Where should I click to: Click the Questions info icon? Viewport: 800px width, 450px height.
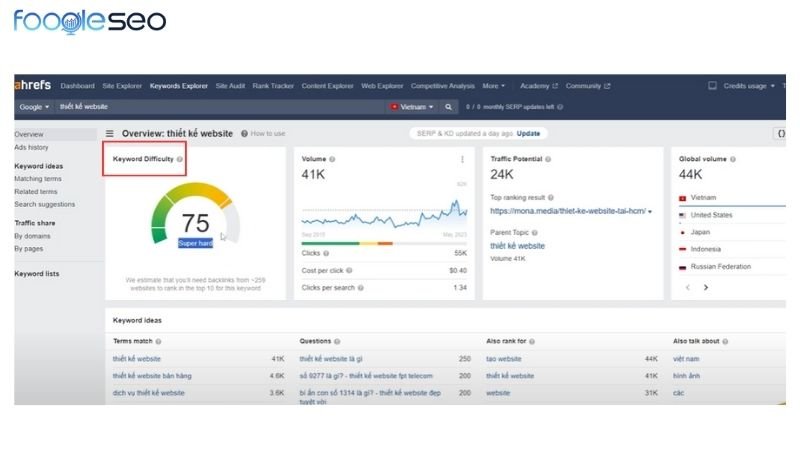(337, 342)
